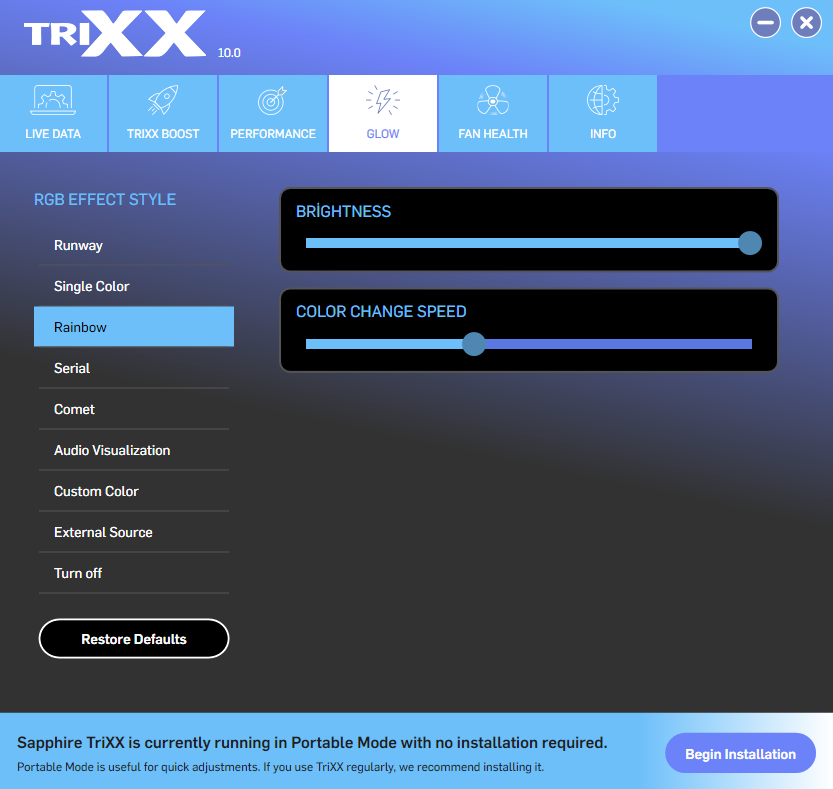This screenshot has width=833, height=789.
Task: Select the Rainbow effect style
Action: [x=134, y=327]
